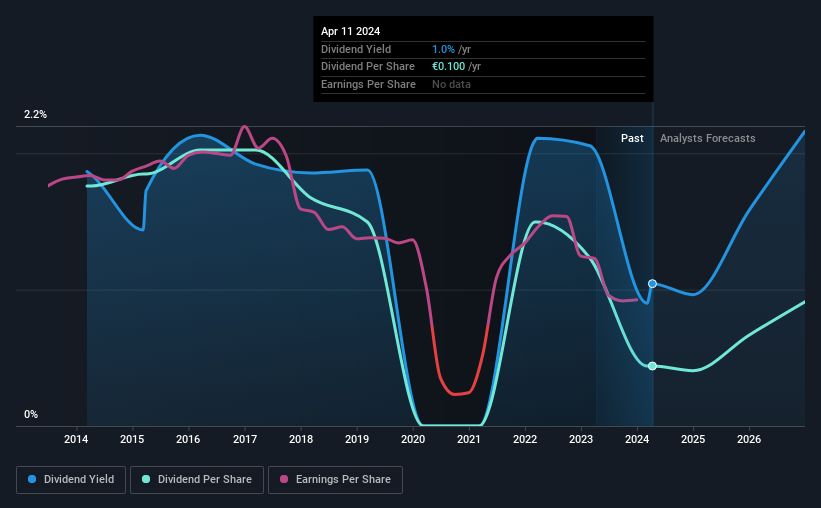
Task: Click the 2019 x-axis label
Action: 357,439
